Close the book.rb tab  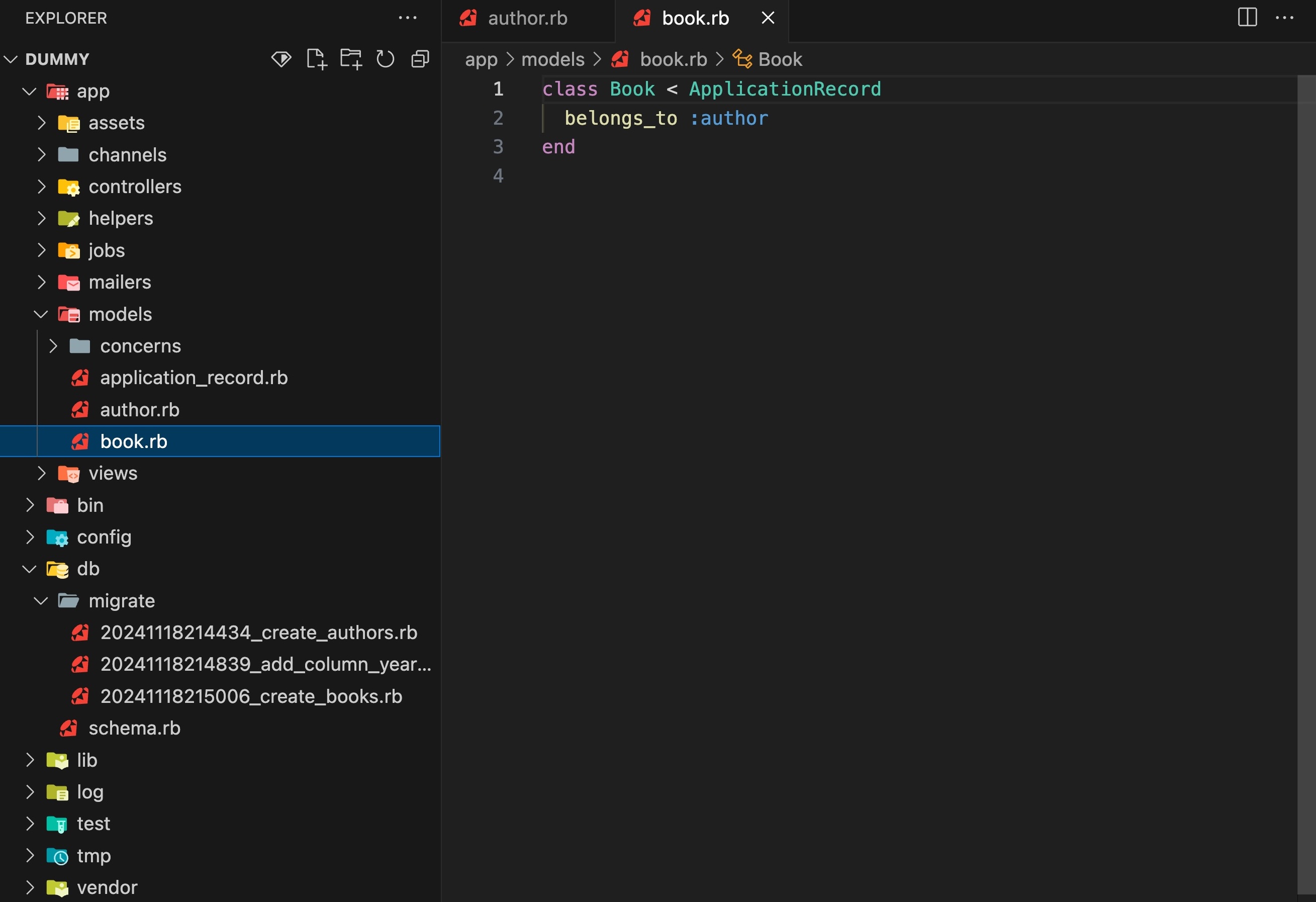768,18
